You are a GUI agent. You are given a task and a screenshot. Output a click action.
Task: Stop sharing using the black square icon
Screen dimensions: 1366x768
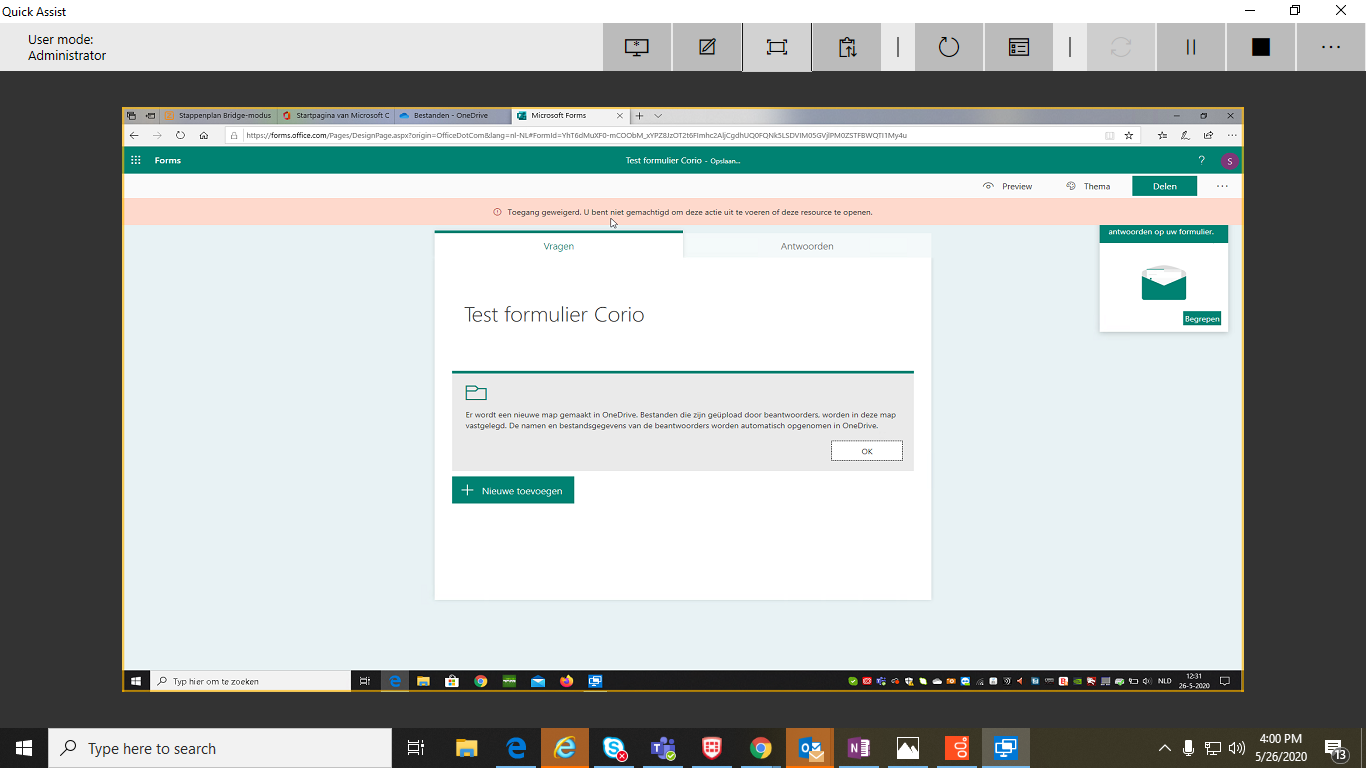click(x=1260, y=46)
